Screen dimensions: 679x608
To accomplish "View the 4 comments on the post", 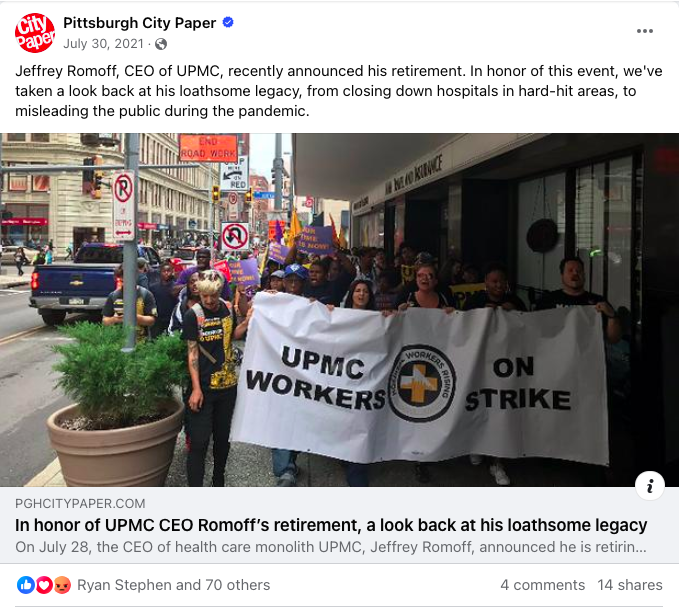I will tap(543, 585).
